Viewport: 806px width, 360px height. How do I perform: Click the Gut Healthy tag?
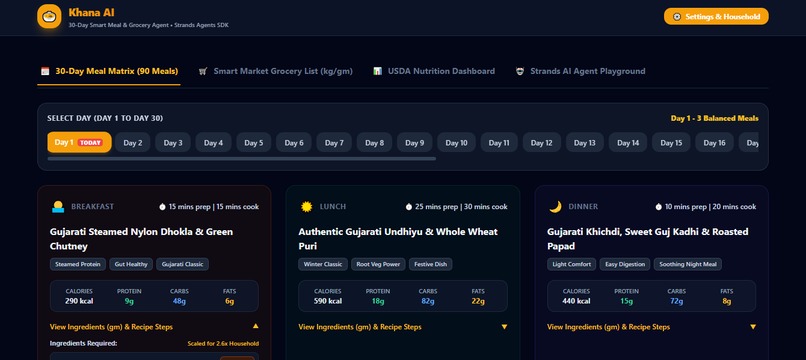[x=131, y=264]
